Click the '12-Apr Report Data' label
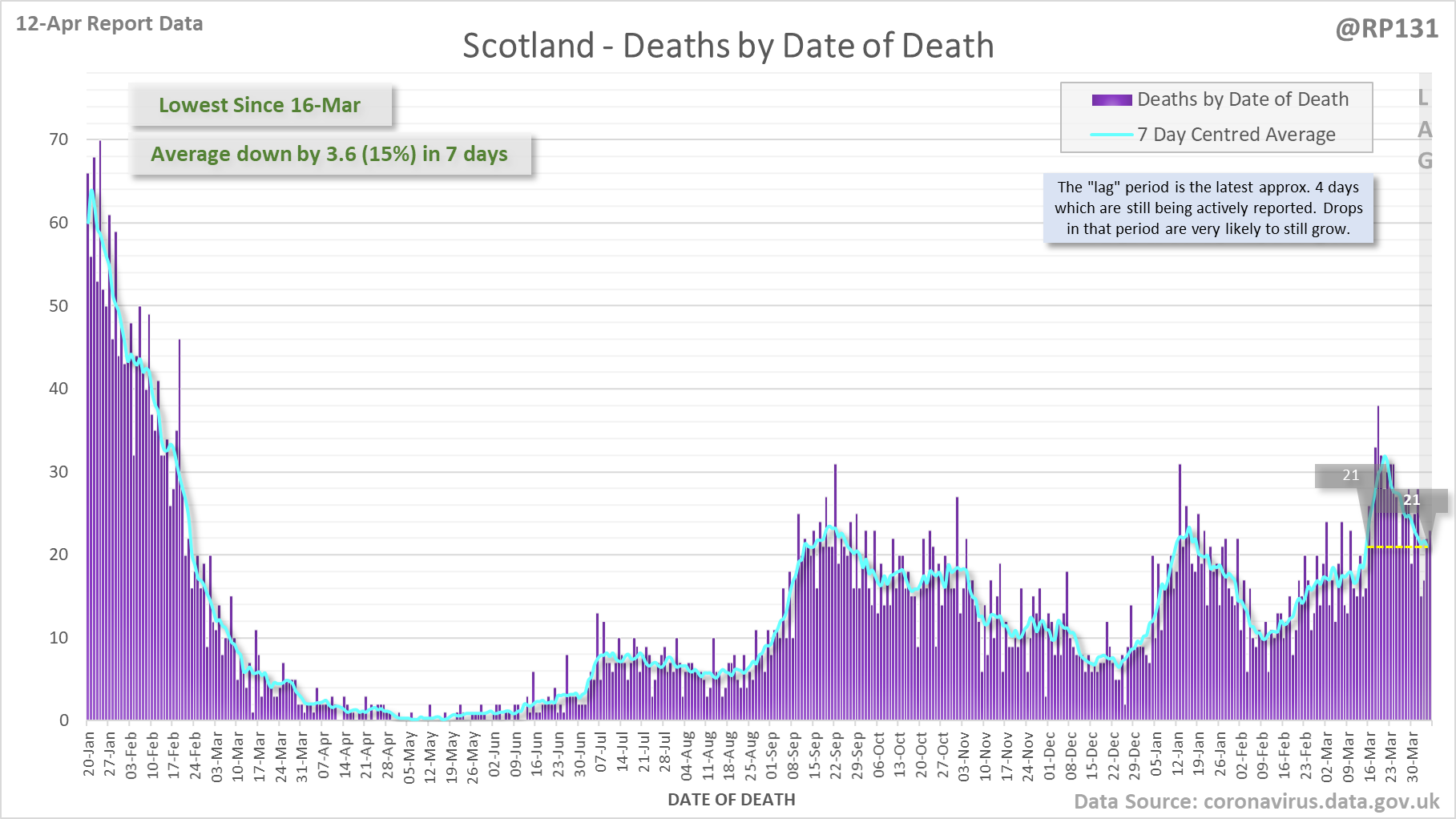The height and width of the screenshot is (819, 1456). pos(110,24)
